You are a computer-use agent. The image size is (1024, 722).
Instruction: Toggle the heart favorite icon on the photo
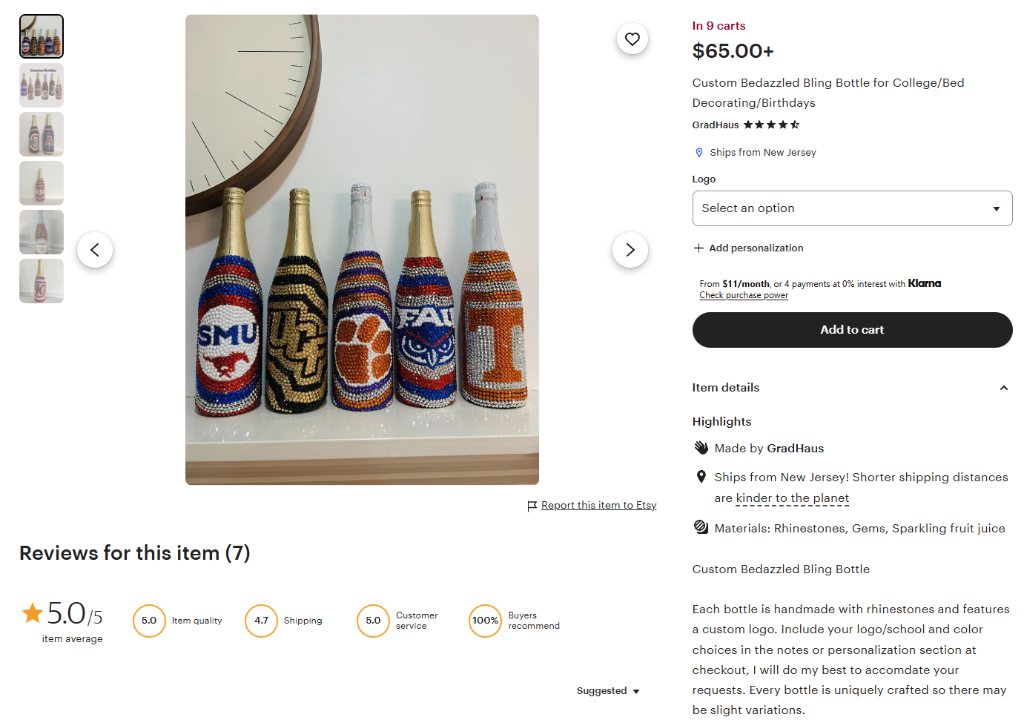tap(632, 38)
